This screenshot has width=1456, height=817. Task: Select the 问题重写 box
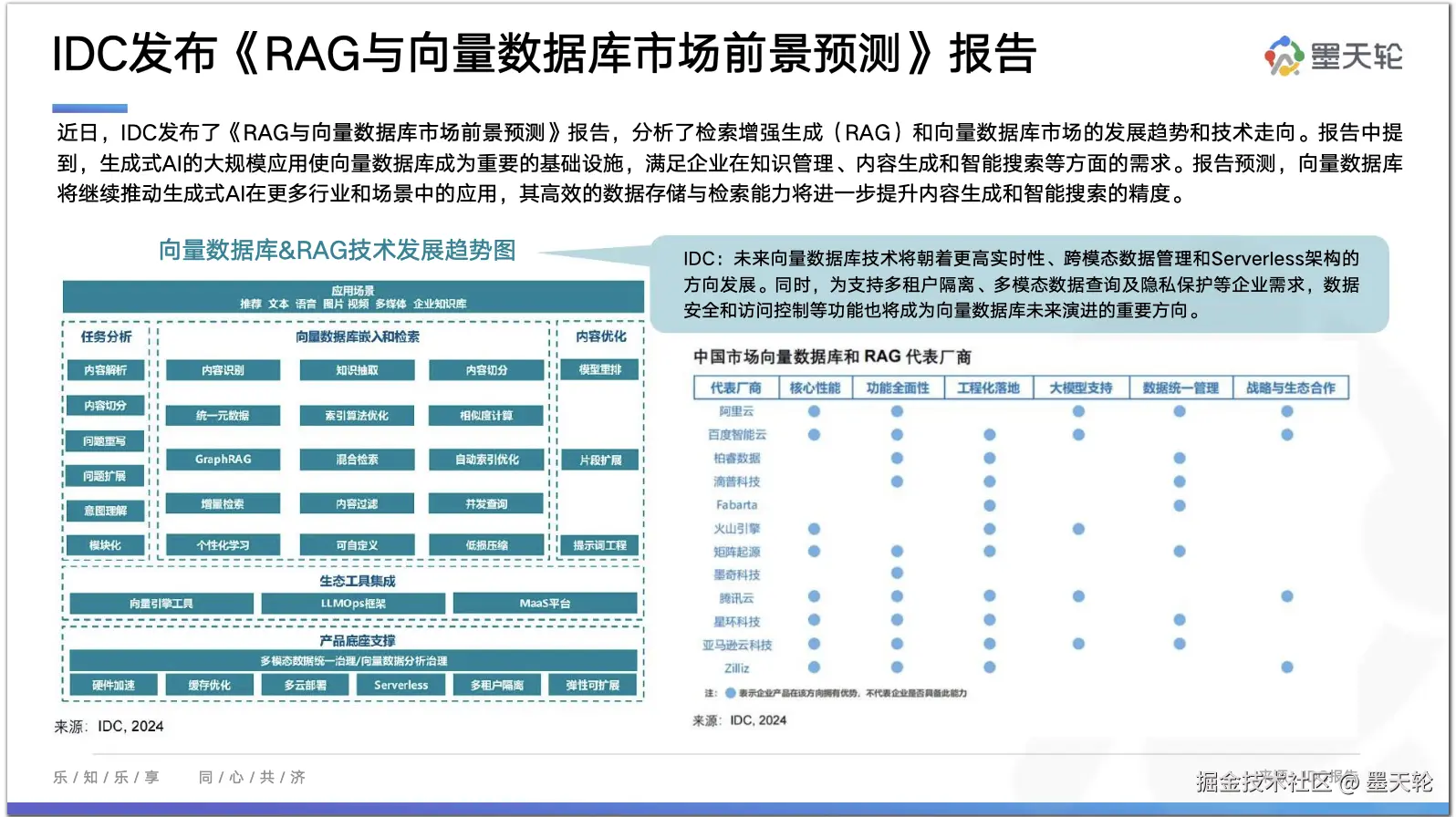tap(105, 441)
